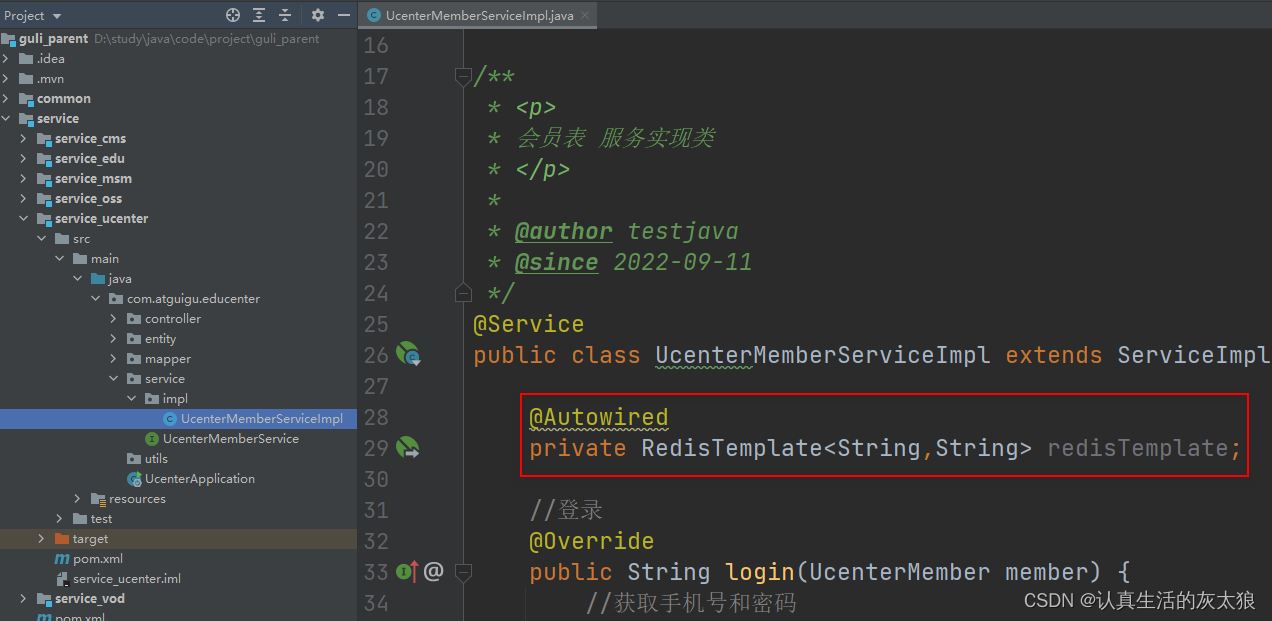Image resolution: width=1272 pixels, height=621 pixels.
Task: Click the locate opened file crosshair icon
Action: pos(233,15)
